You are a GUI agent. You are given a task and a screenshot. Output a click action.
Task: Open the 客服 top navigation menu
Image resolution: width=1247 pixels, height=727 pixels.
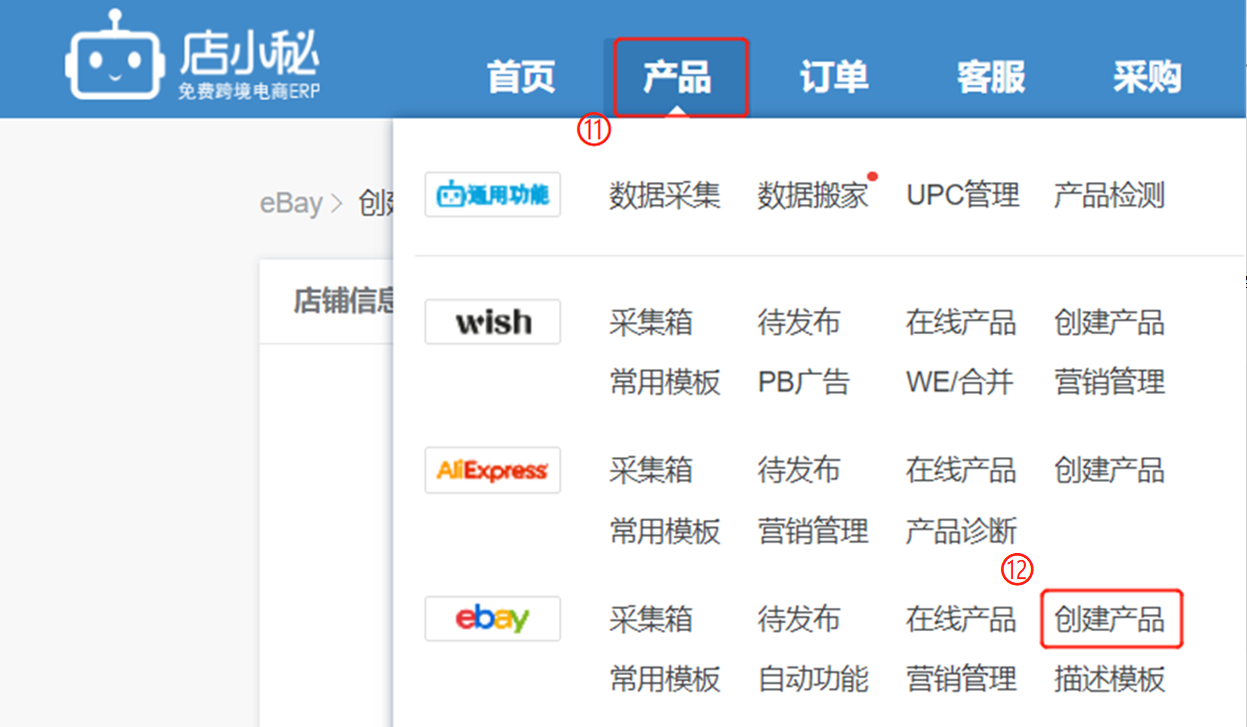coord(990,77)
